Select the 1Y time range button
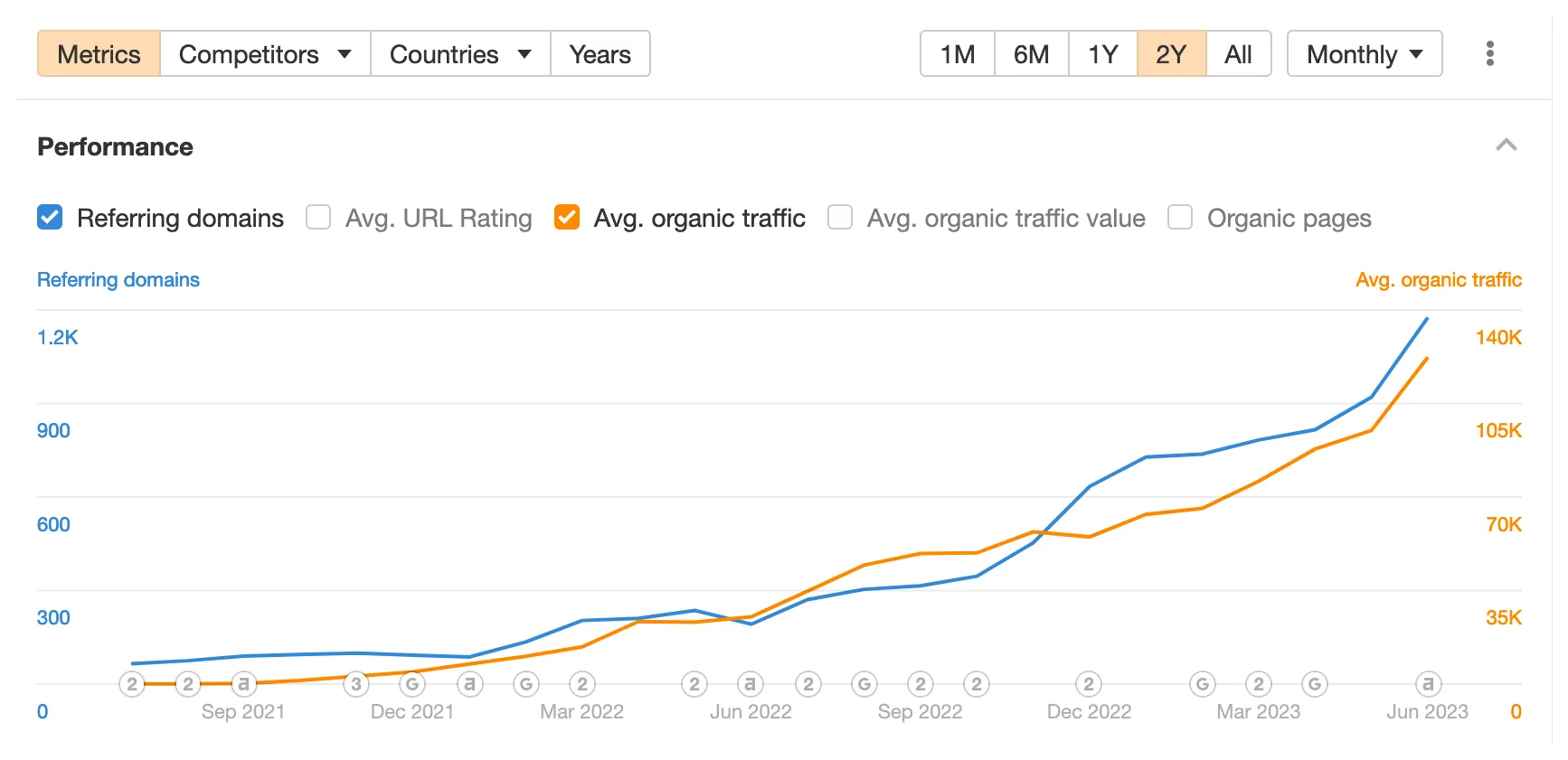1568x760 pixels. coord(1103,54)
